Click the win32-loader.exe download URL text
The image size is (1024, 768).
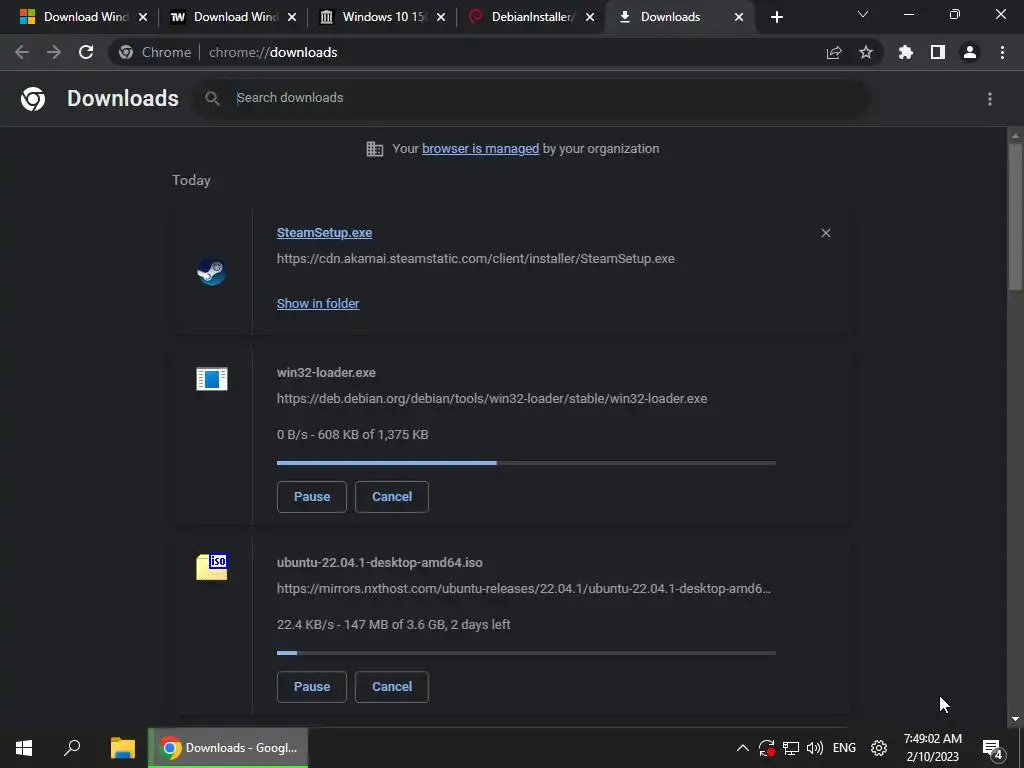(492, 399)
